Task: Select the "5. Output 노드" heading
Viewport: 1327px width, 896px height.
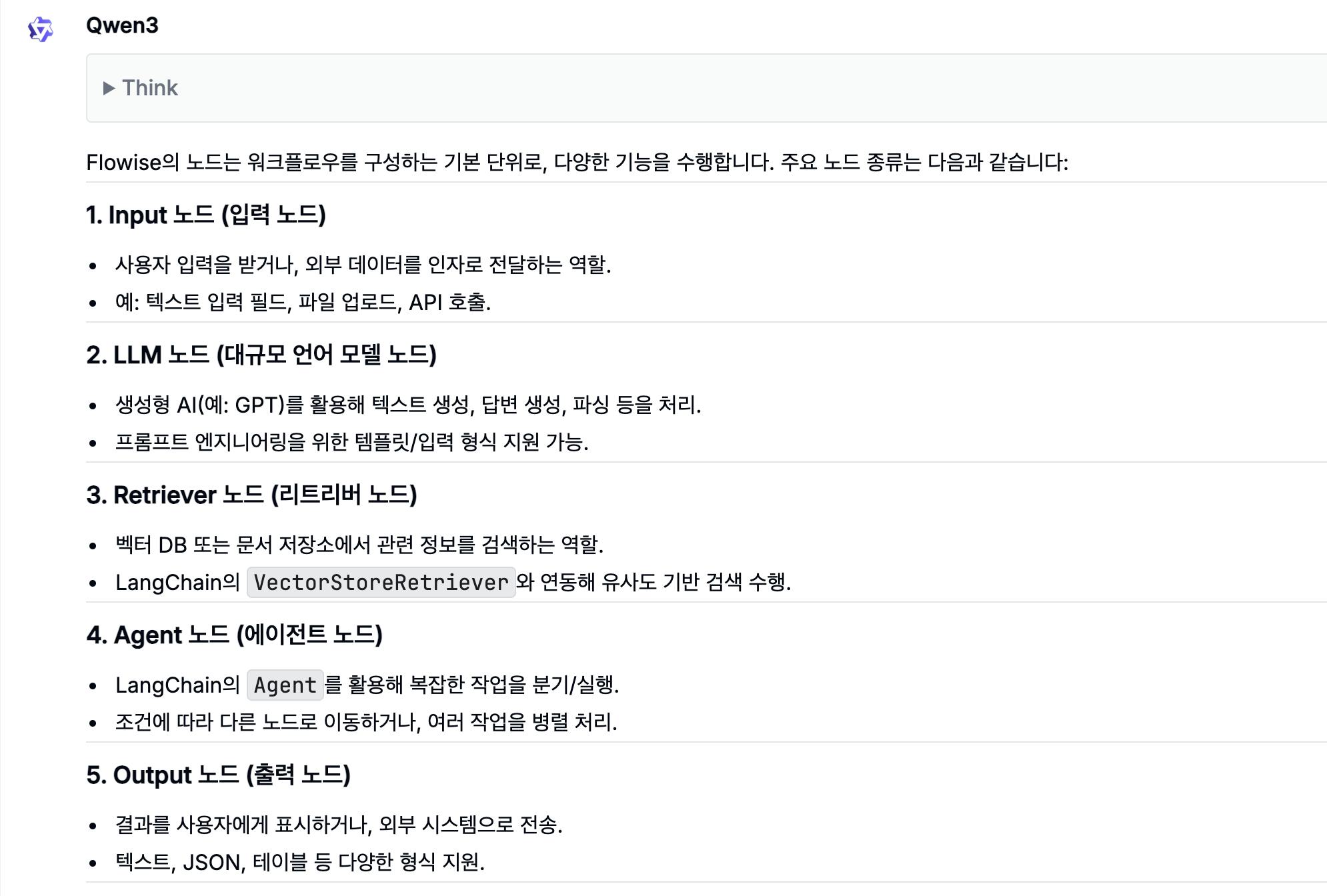Action: pyautogui.click(x=218, y=775)
